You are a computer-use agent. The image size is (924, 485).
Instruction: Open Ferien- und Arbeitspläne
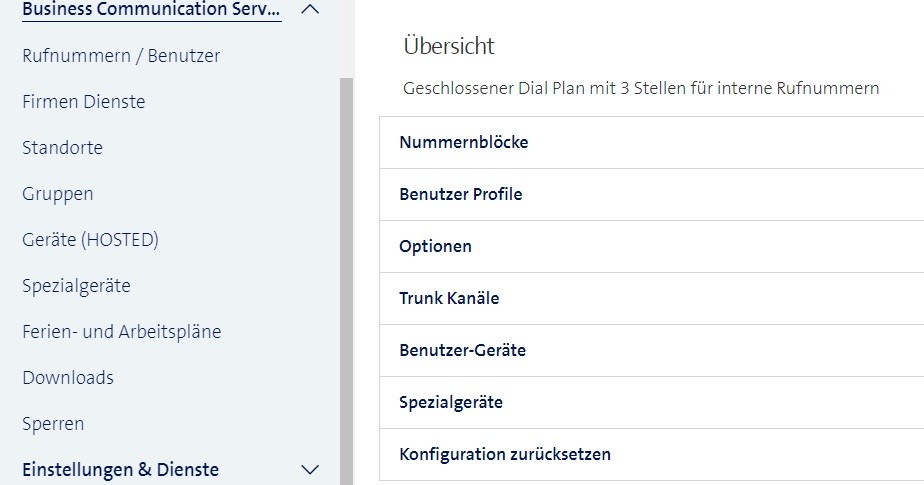click(x=122, y=332)
